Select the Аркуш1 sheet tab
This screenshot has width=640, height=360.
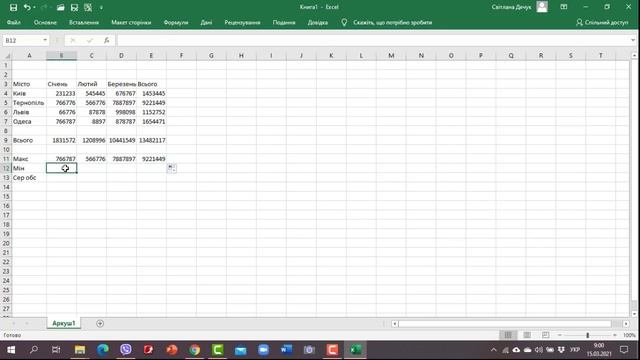pos(64,323)
